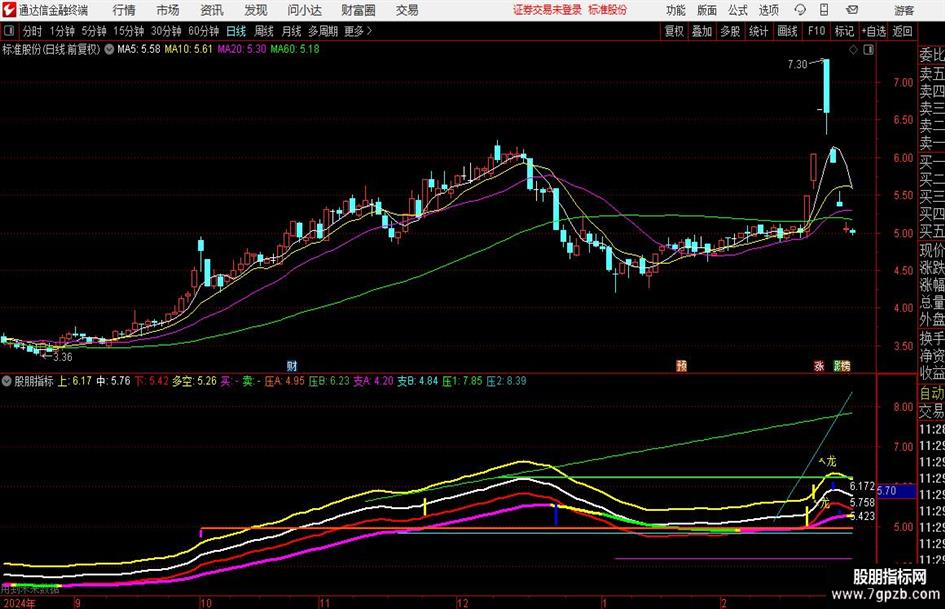Screen dimensions: 945x609
Task: Click the 标记 mark button
Action: click(x=844, y=31)
